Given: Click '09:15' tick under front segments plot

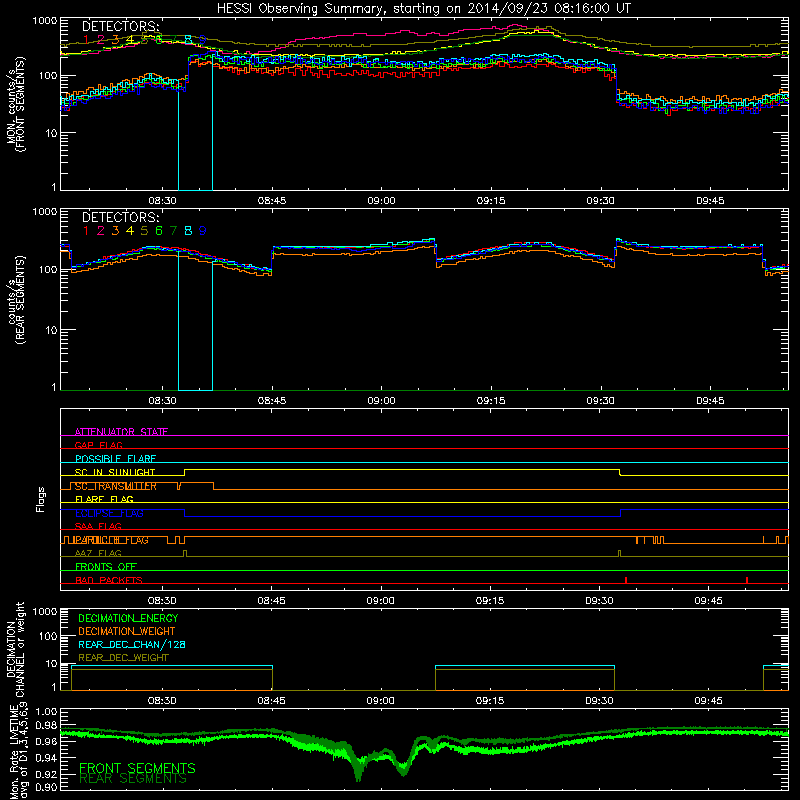Looking at the screenshot, I should (x=491, y=201).
